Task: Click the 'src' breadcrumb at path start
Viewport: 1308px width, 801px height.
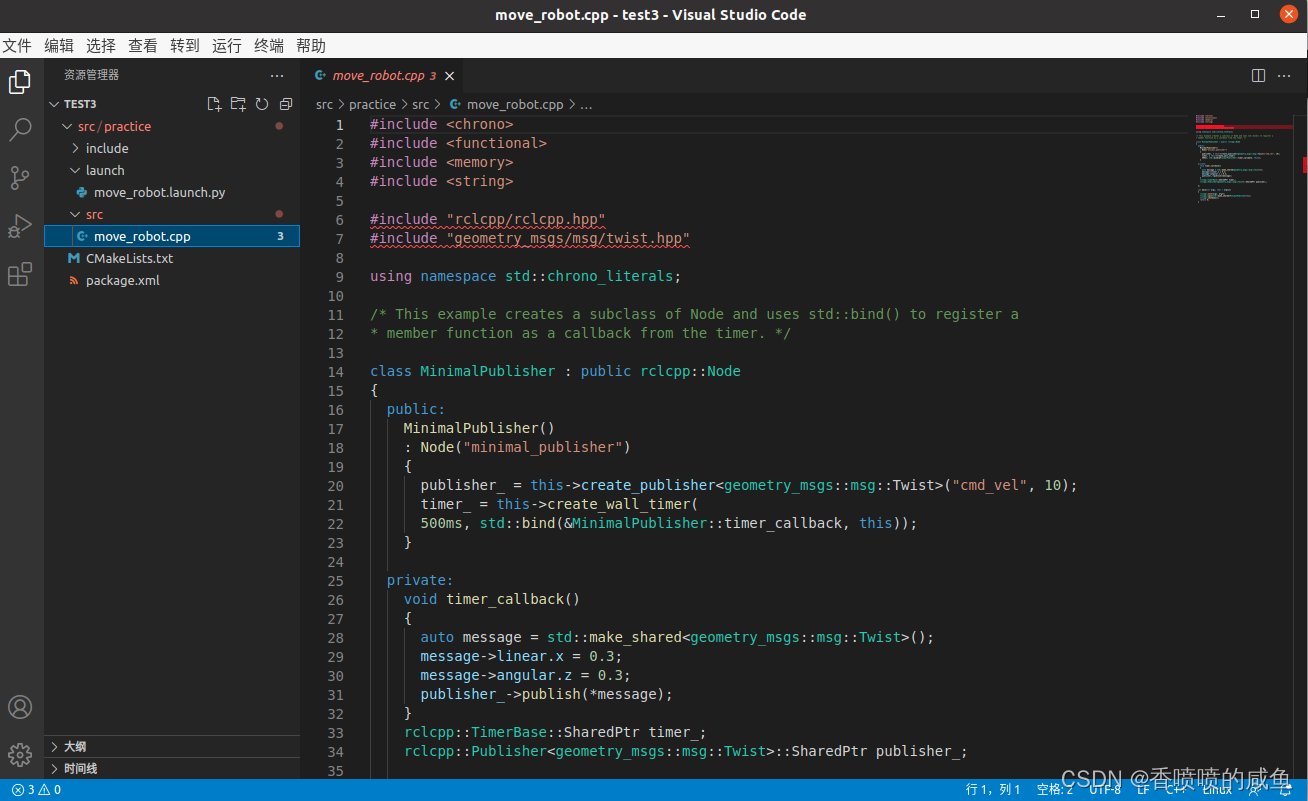Action: (x=324, y=104)
